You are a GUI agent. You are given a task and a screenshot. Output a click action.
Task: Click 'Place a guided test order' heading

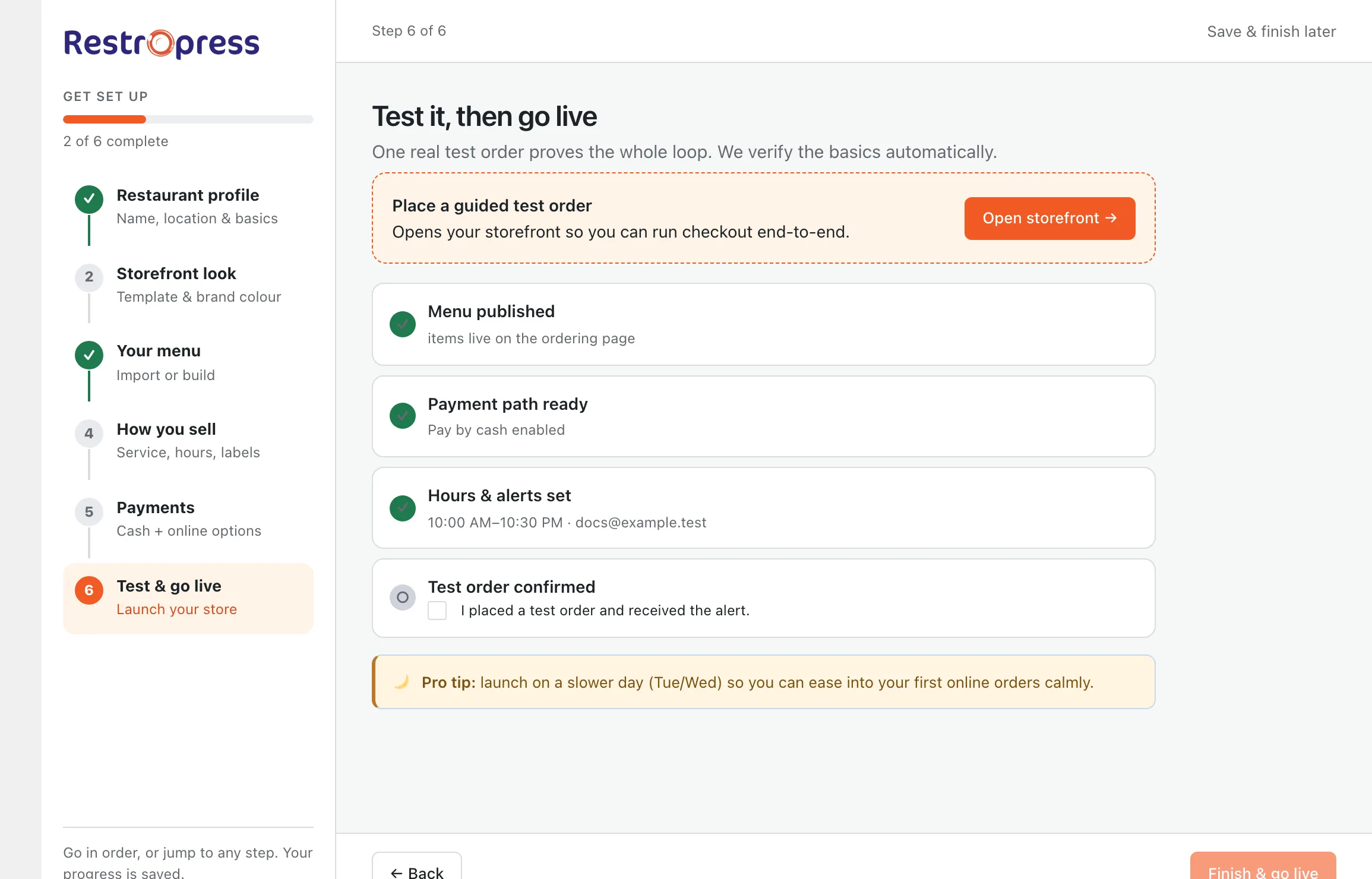click(x=492, y=205)
